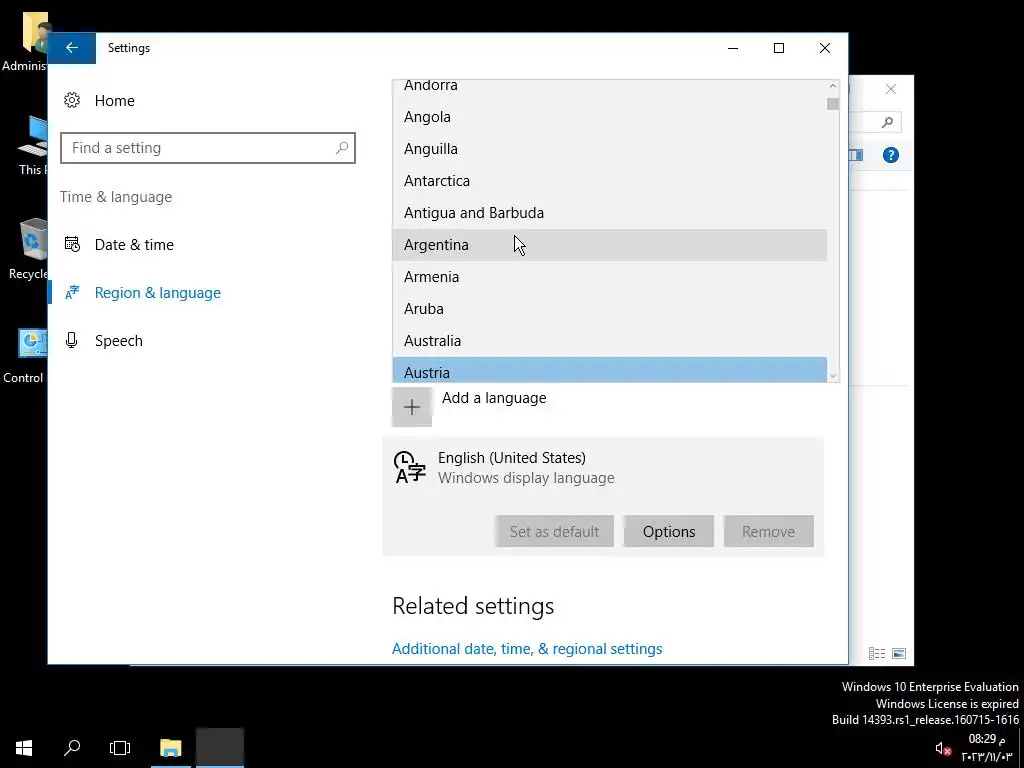
Task: Switch background window to large icons view
Action: click(x=899, y=654)
